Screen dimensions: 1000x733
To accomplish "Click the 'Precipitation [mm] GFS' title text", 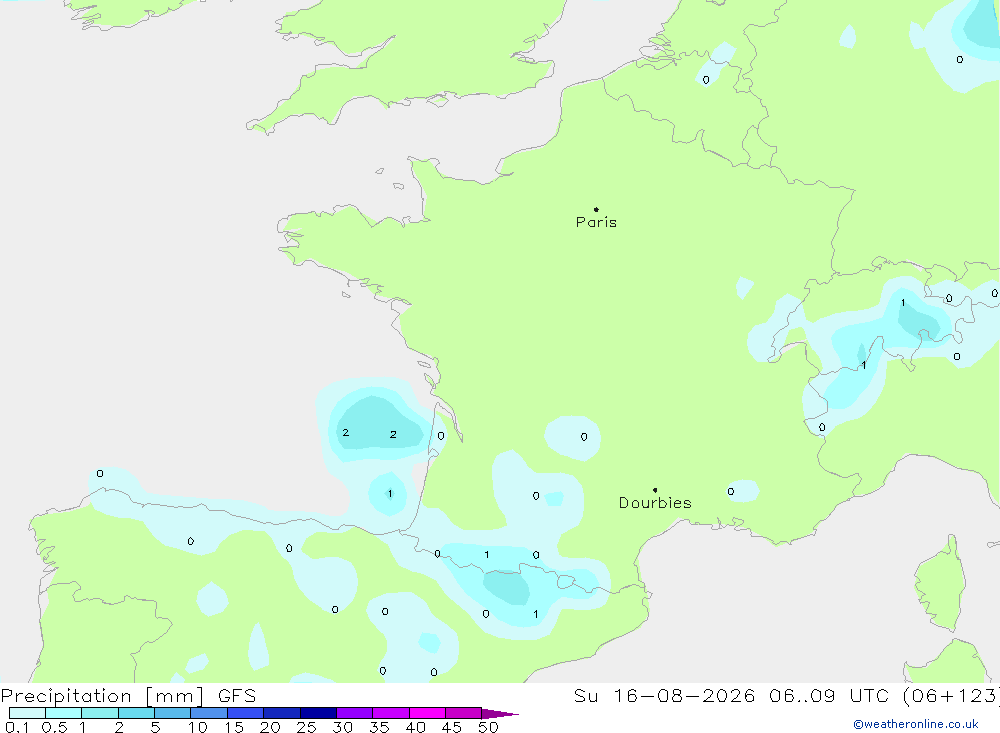I will [x=128, y=695].
